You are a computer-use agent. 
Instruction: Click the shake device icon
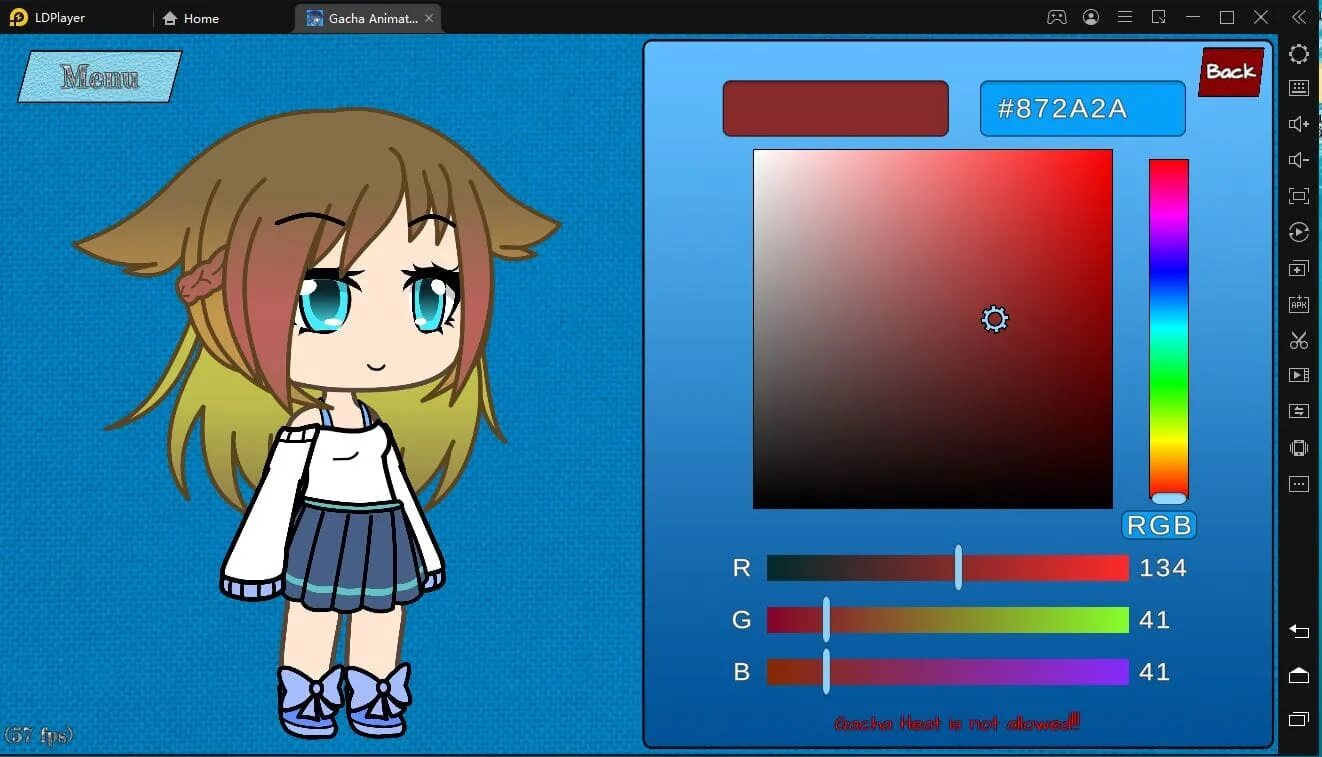point(1298,448)
